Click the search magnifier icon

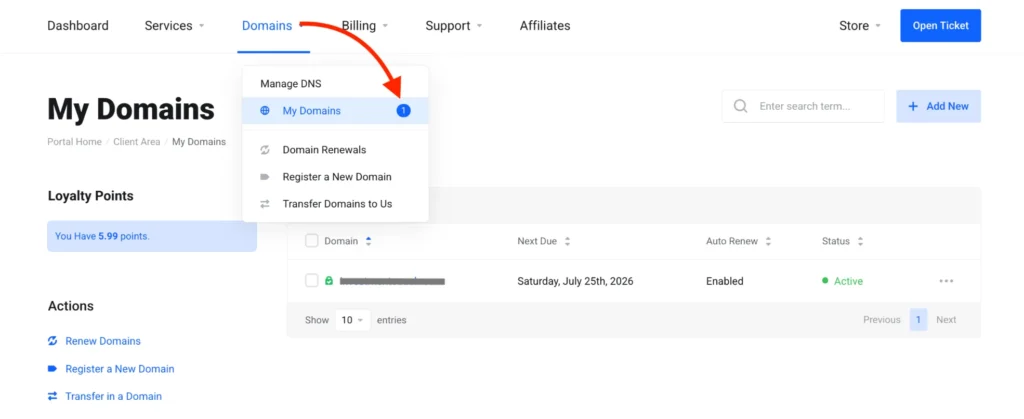pyautogui.click(x=740, y=106)
